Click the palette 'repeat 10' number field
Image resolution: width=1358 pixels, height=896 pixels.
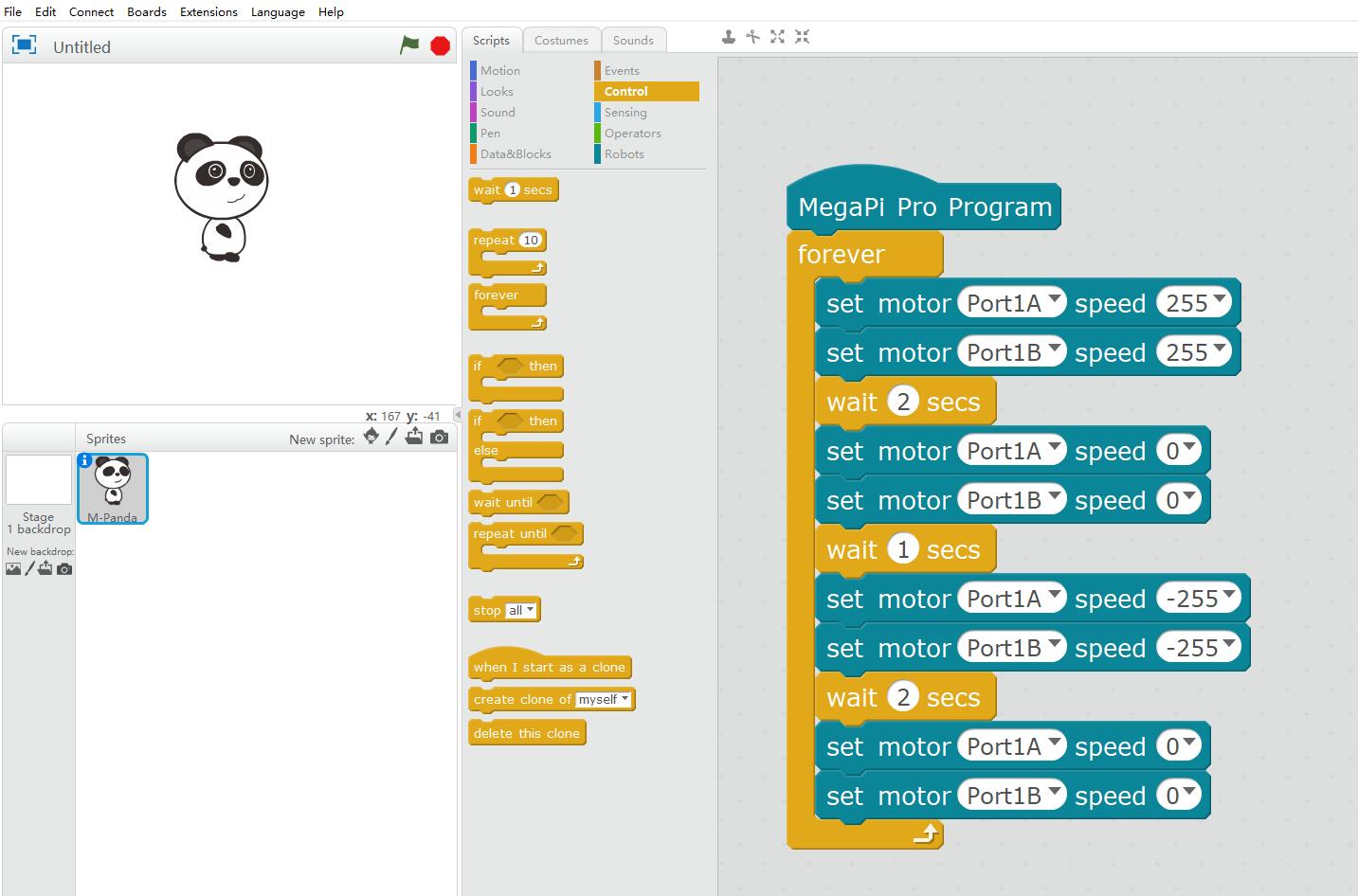531,240
